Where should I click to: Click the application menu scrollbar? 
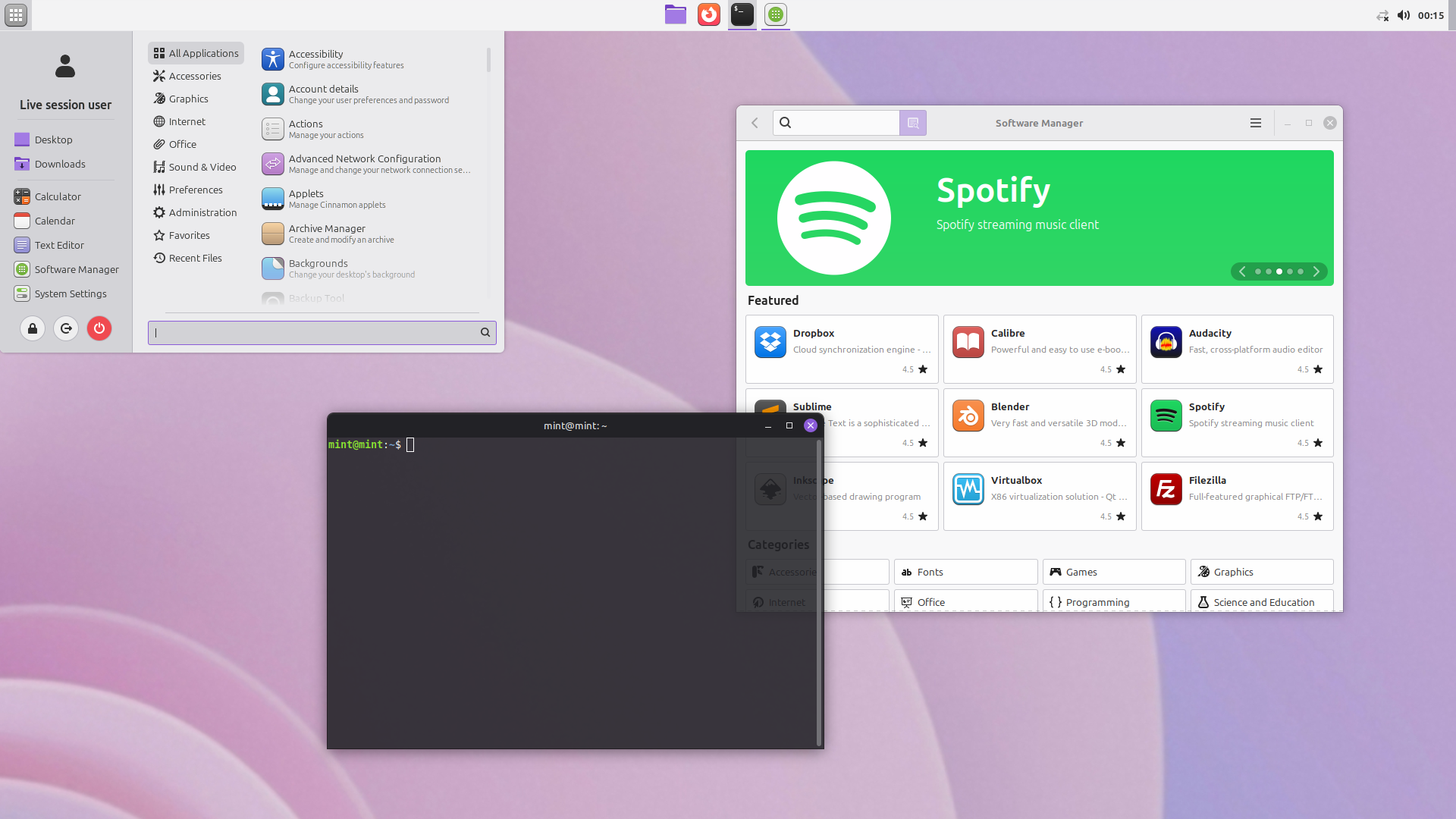(488, 61)
